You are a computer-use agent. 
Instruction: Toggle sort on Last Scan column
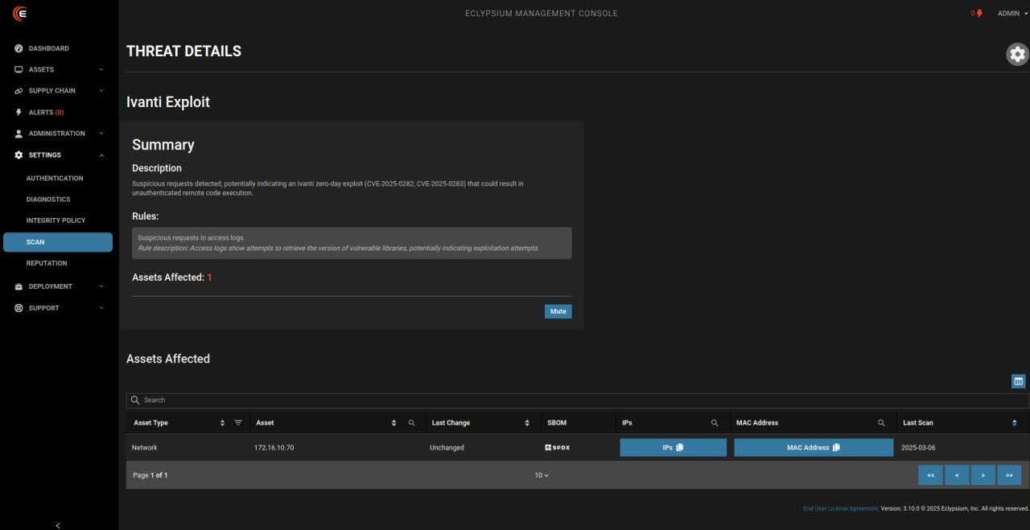pos(1014,423)
